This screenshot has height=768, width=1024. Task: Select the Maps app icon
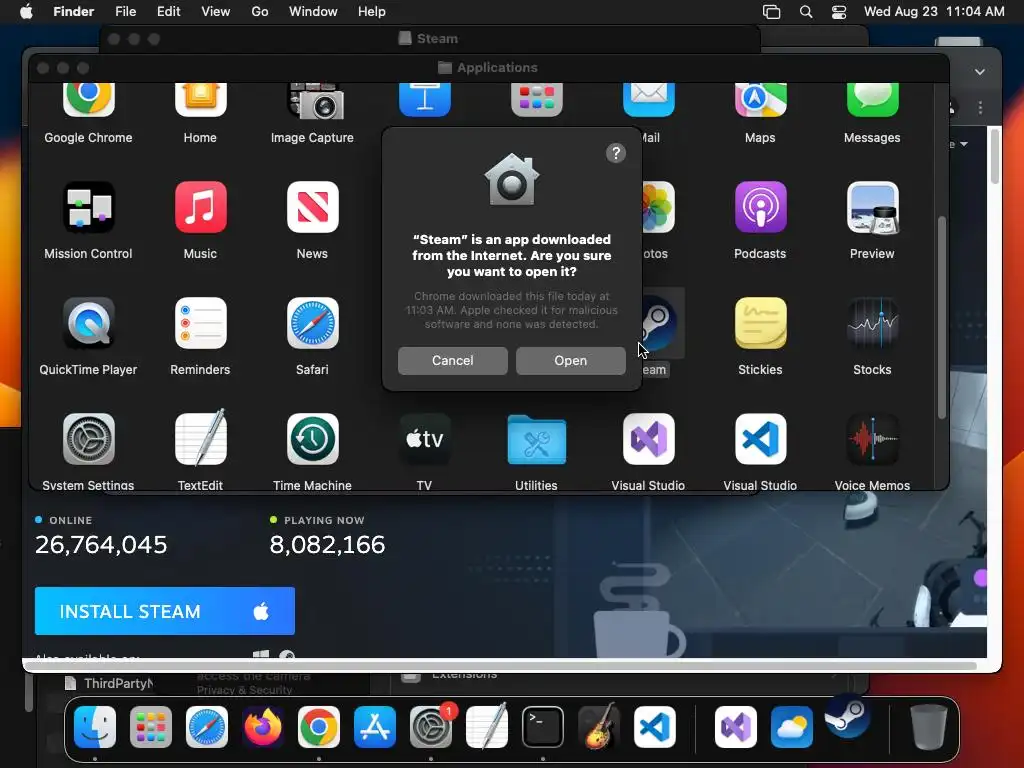coord(760,100)
